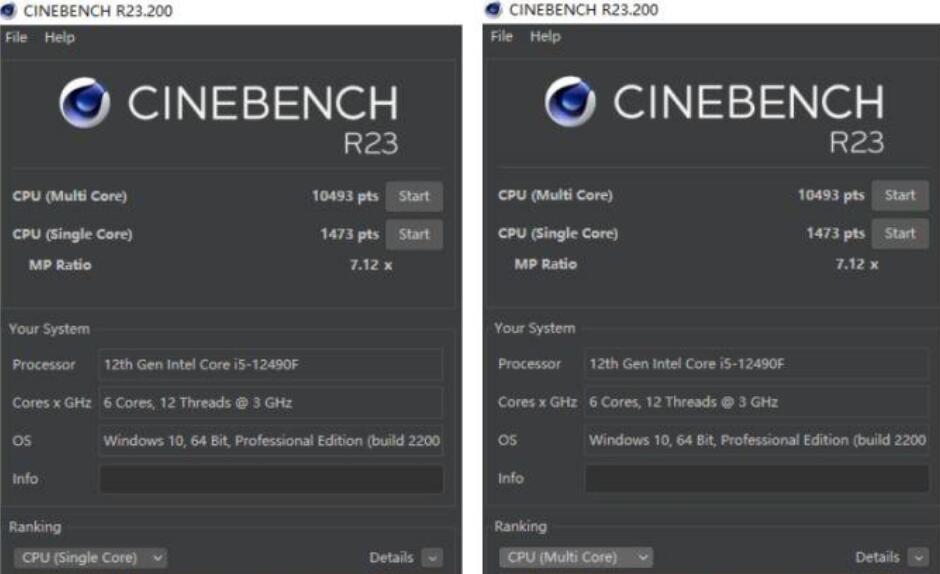Click '10493 pts' score in right window
Image resolution: width=940 pixels, height=574 pixels.
click(831, 195)
